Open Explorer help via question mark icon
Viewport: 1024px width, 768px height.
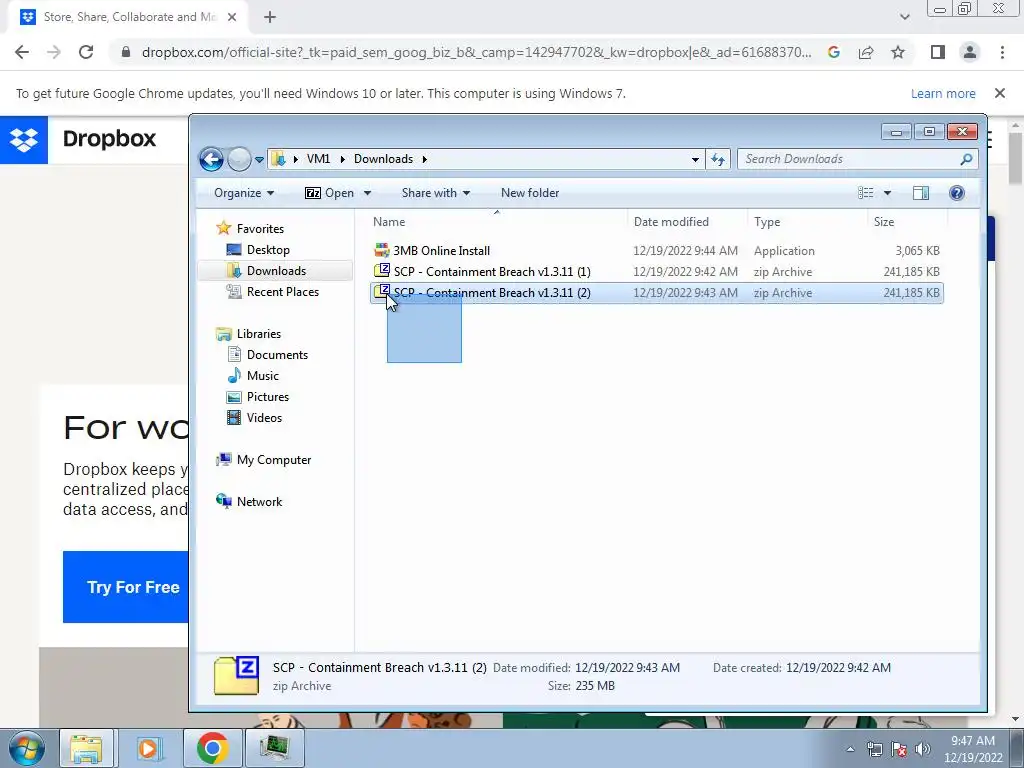pos(957,193)
